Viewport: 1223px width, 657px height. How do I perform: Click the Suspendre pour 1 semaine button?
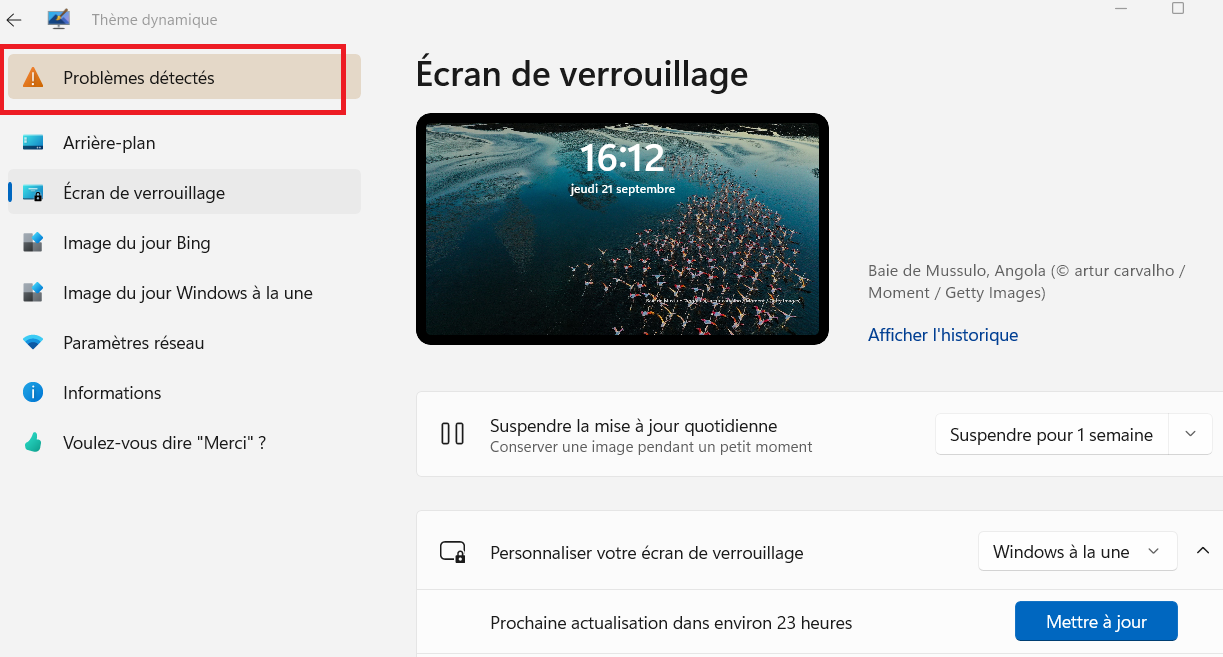click(1051, 434)
